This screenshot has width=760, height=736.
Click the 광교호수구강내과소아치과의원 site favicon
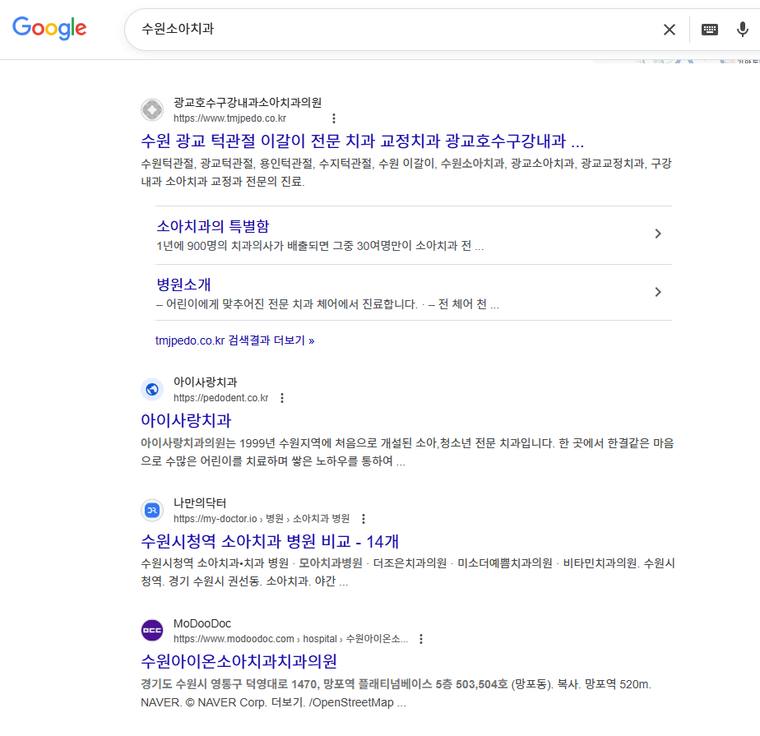point(152,110)
